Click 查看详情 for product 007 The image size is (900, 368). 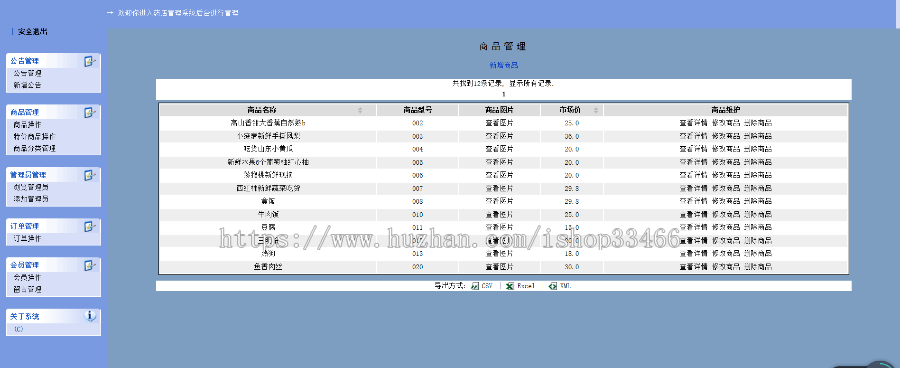pos(693,188)
